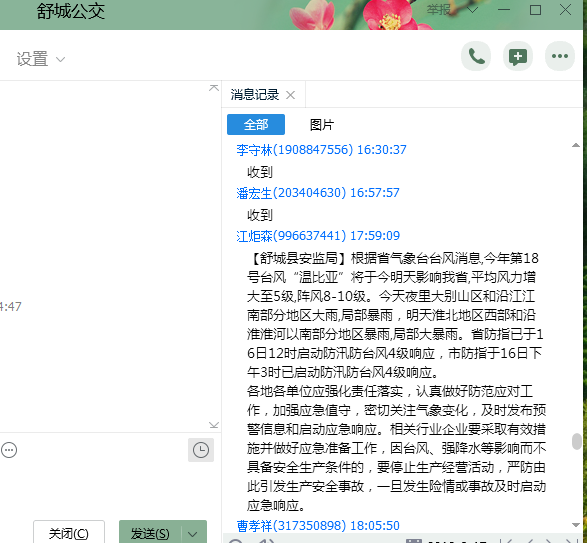587x543 pixels.
Task: Click the message record scrollbar thumb
Action: (577, 441)
